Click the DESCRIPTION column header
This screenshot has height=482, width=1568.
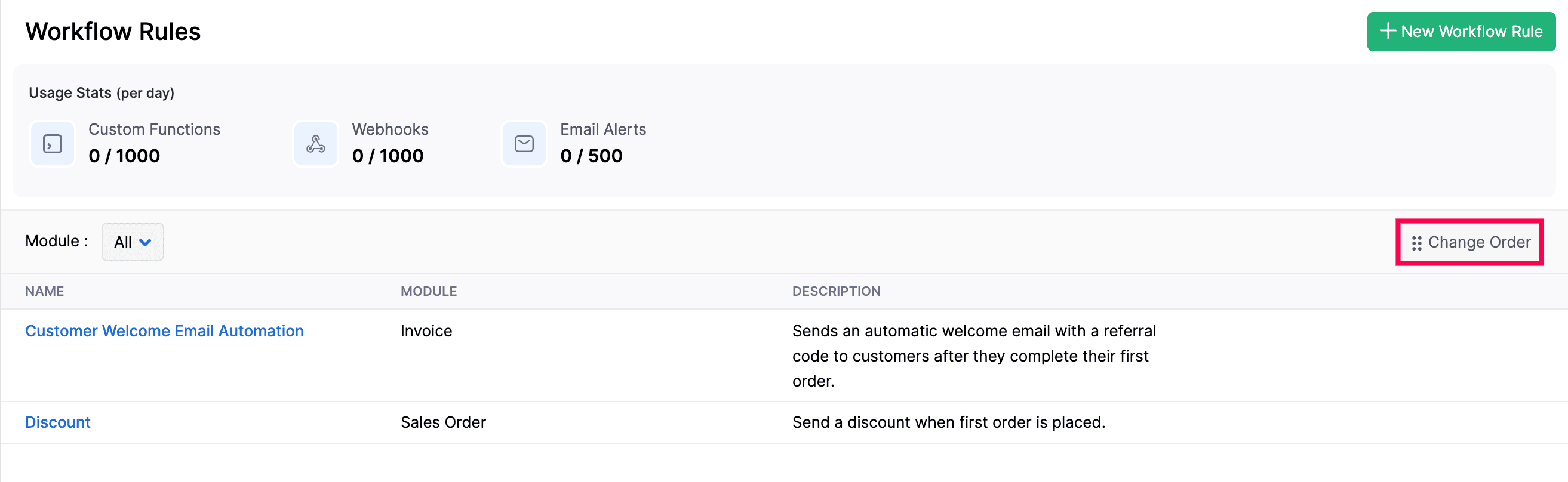pos(836,292)
